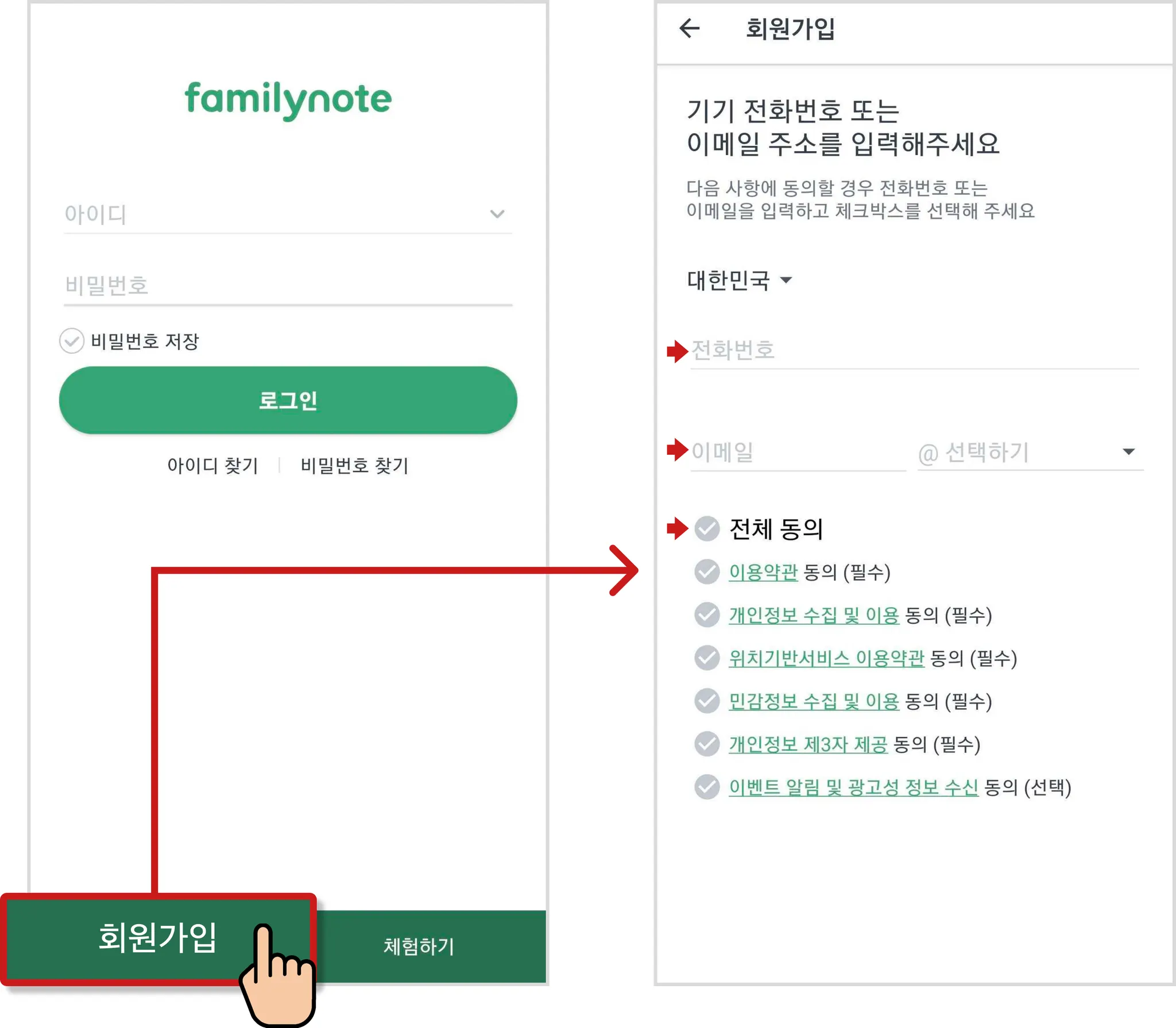Focus the 전화번호 input field

pos(913,350)
